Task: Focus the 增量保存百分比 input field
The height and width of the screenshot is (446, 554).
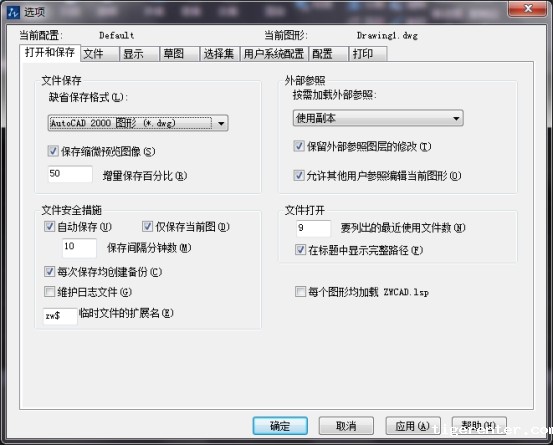Action: 70,174
